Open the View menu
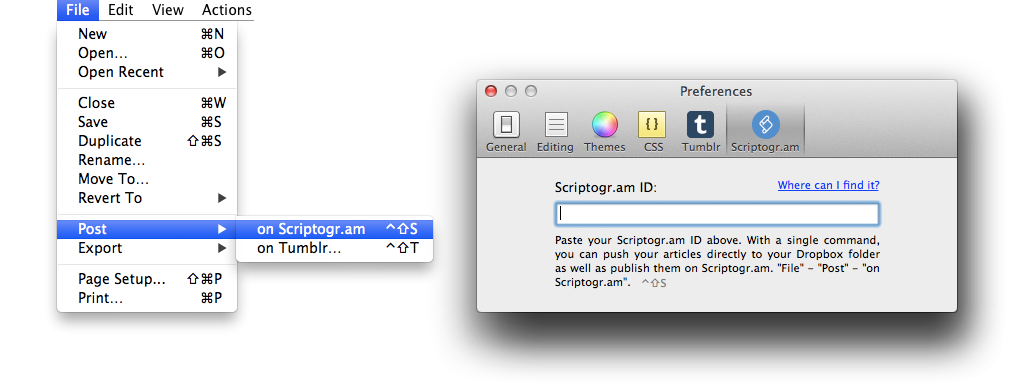 [x=167, y=10]
